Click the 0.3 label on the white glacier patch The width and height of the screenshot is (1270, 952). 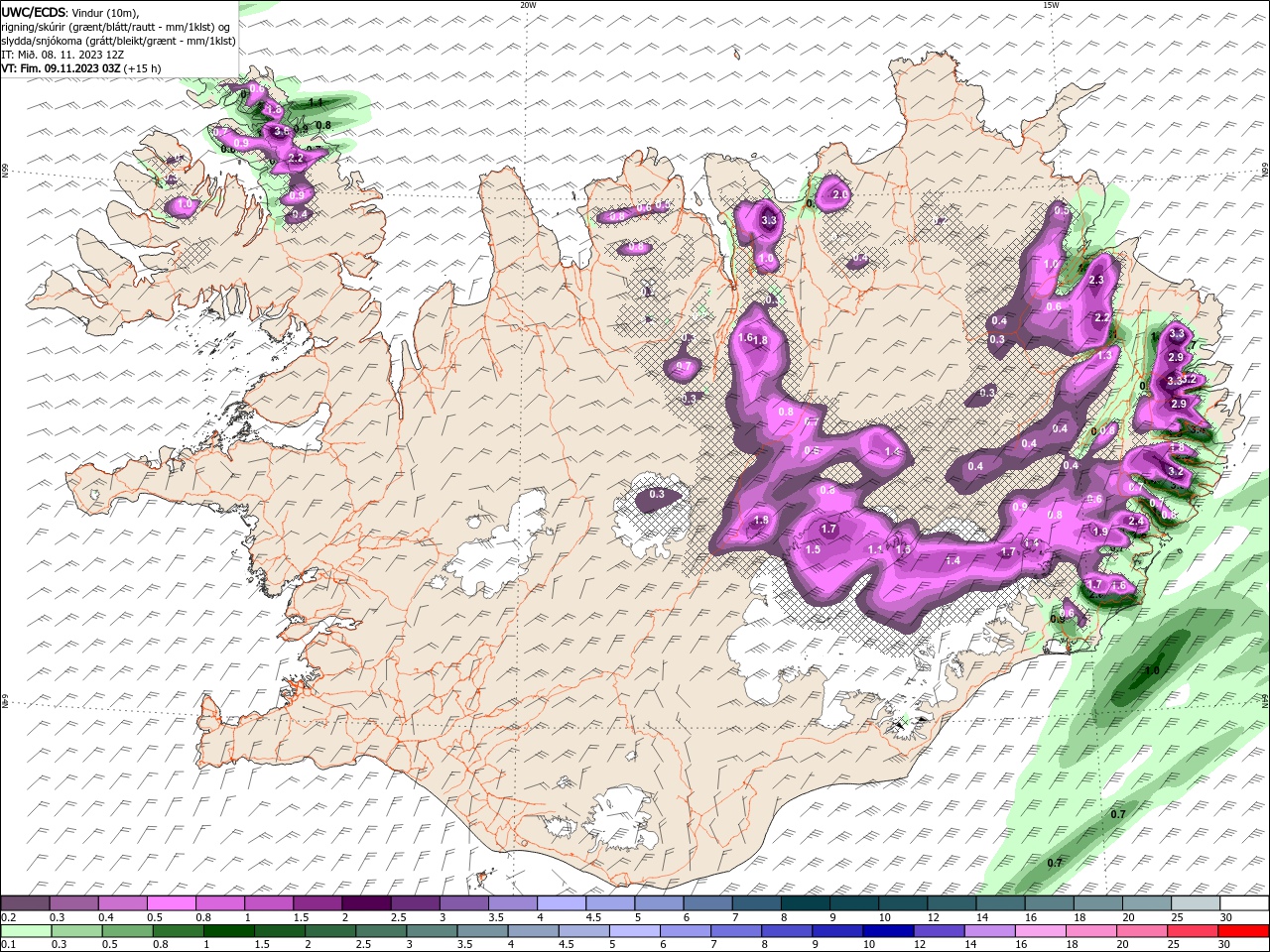(657, 494)
